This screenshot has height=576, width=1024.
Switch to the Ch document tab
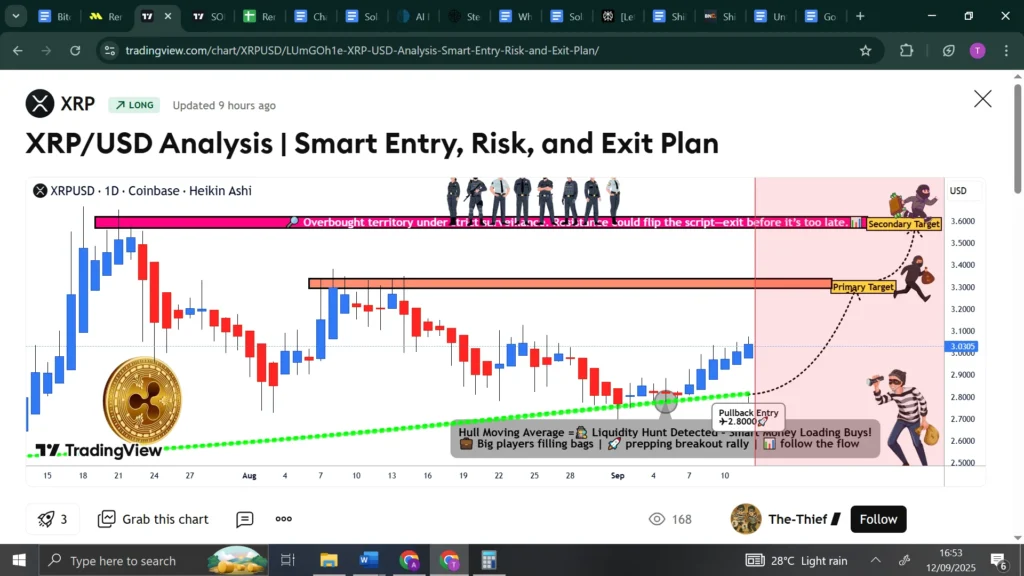coord(310,16)
